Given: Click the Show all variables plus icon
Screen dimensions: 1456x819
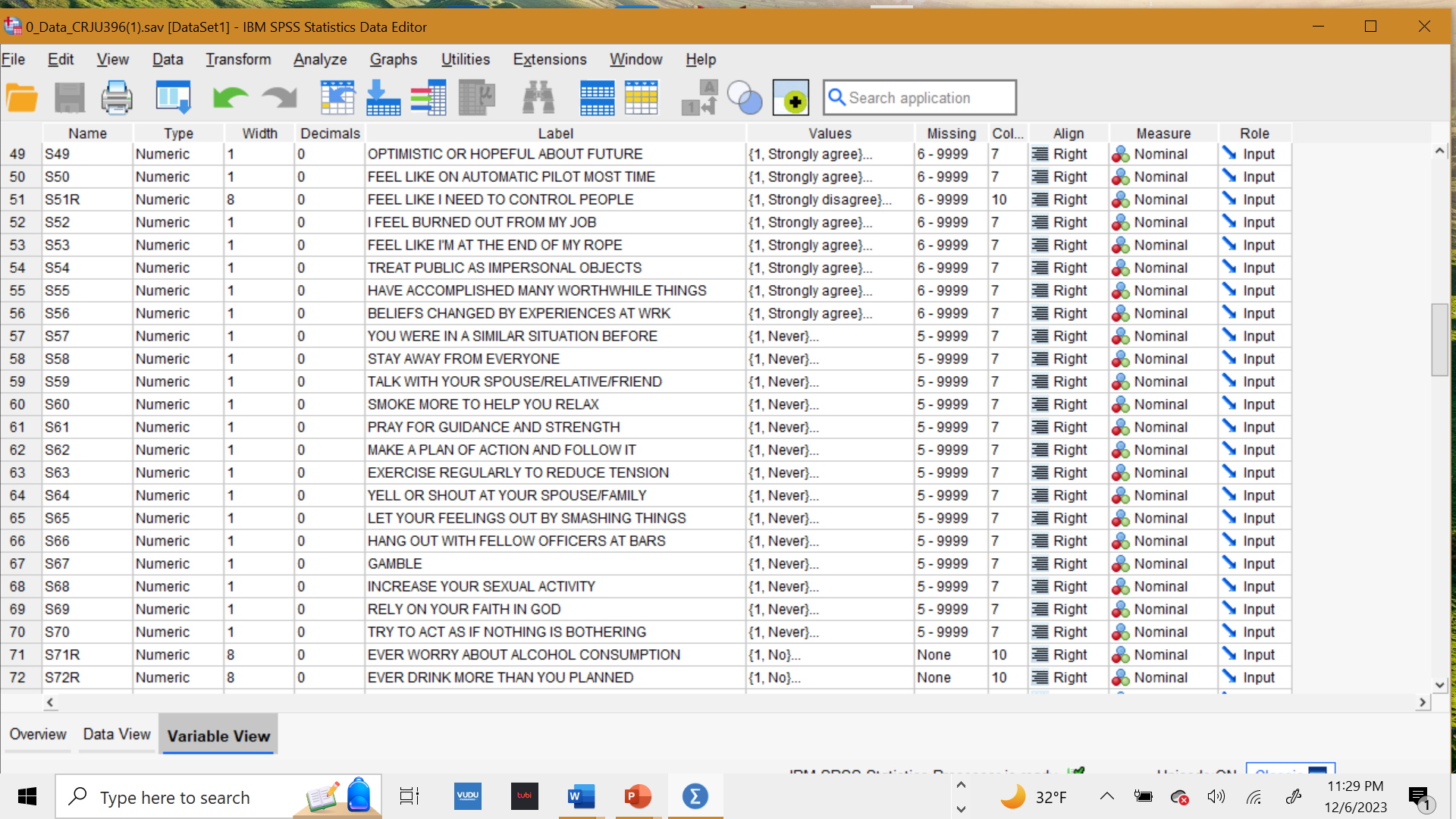Looking at the screenshot, I should click(x=791, y=98).
